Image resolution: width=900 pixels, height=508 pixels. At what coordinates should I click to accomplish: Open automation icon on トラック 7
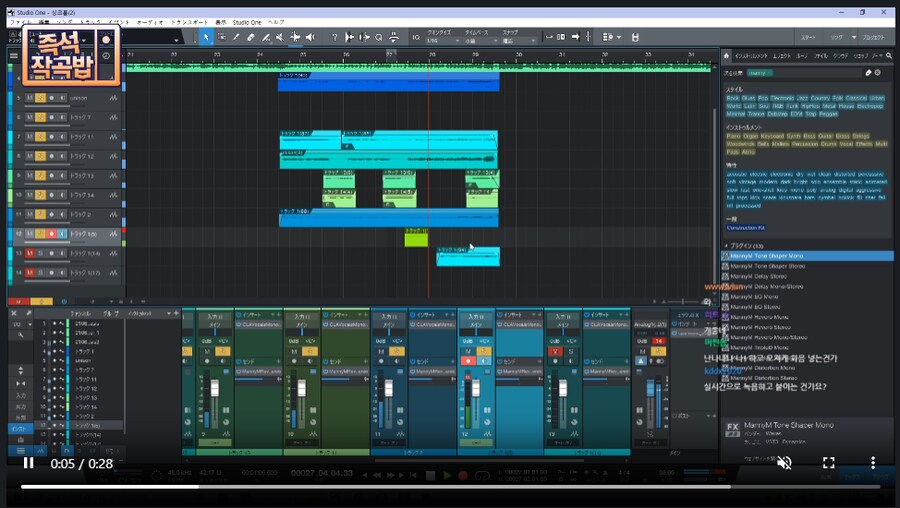(113, 118)
